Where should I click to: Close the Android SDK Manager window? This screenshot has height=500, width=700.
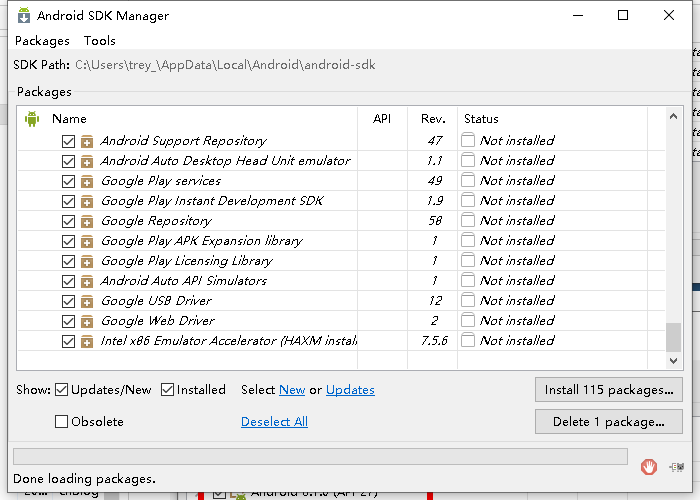669,15
